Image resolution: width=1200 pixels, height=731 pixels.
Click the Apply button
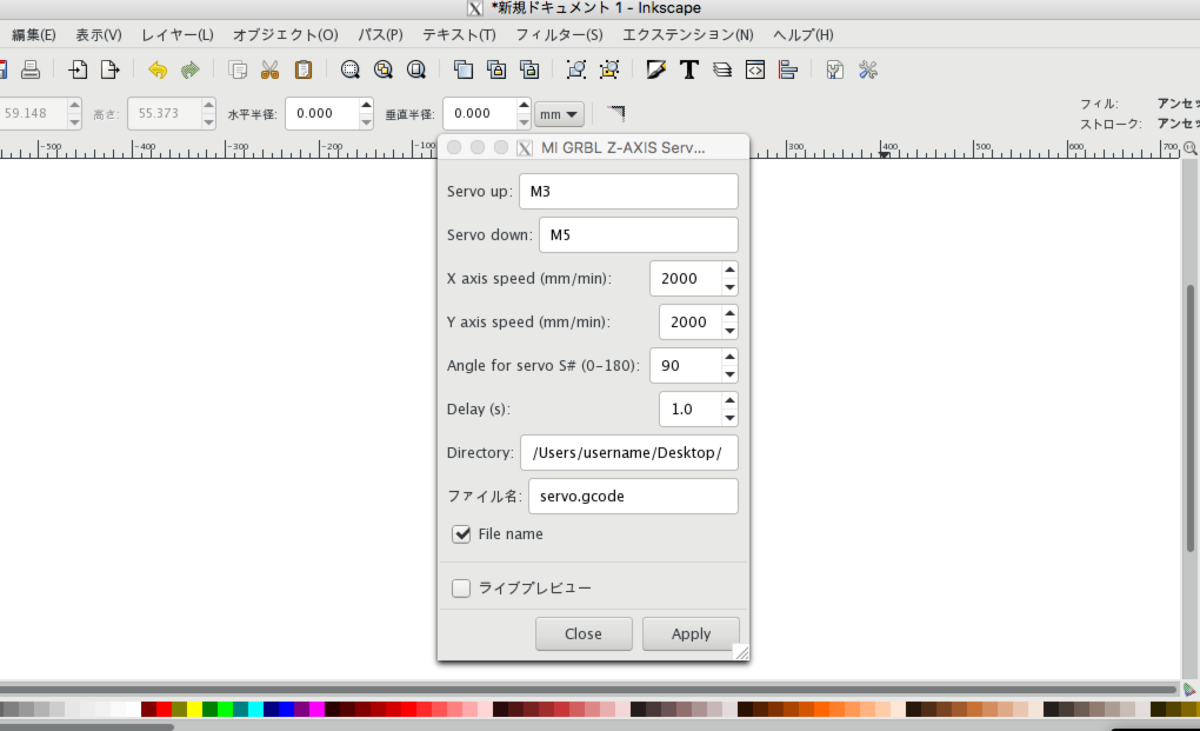(x=691, y=634)
